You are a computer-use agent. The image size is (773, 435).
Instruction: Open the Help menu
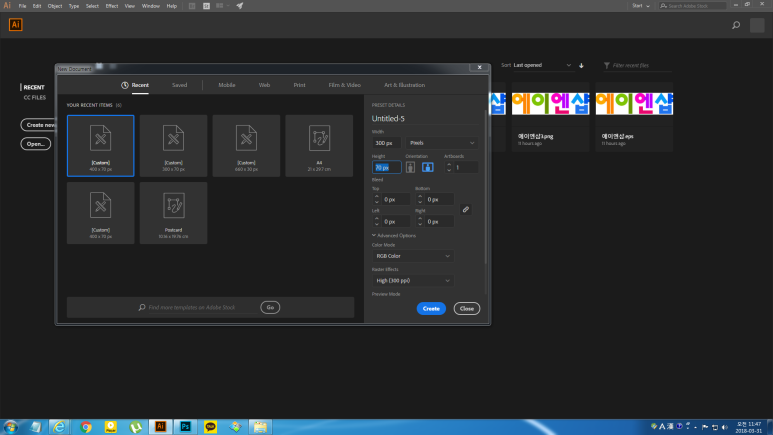pos(172,6)
